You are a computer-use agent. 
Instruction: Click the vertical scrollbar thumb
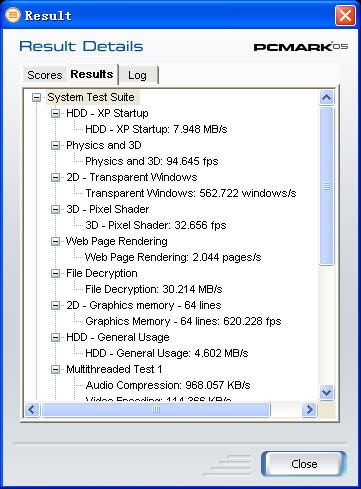coord(326,186)
